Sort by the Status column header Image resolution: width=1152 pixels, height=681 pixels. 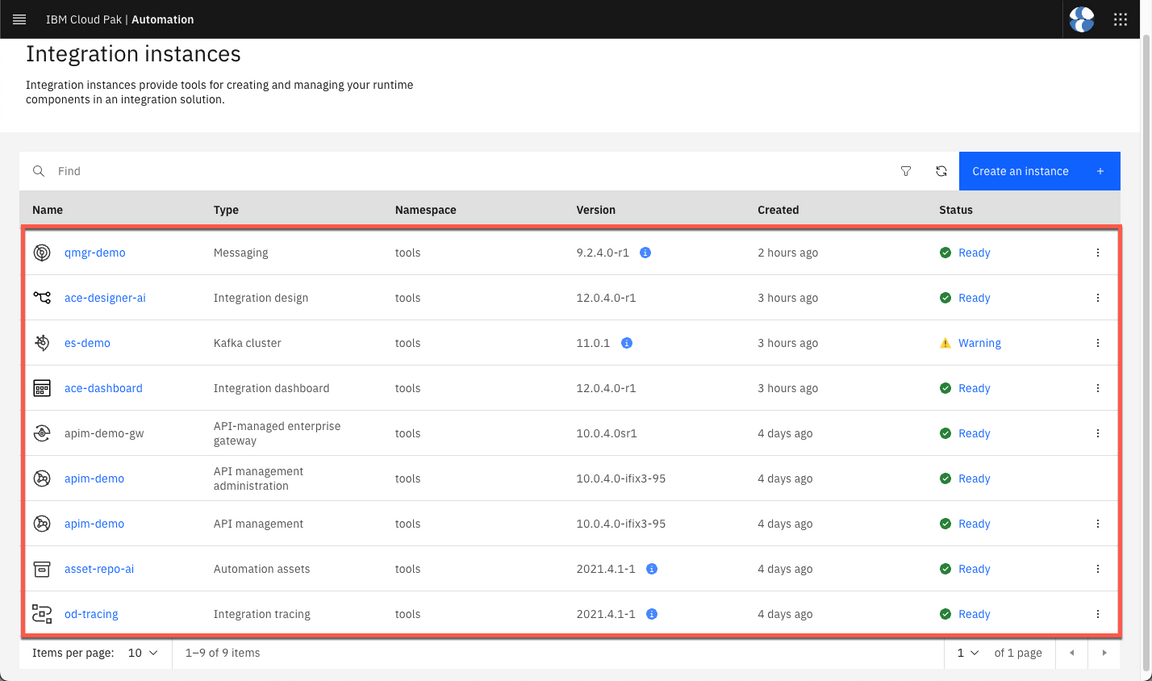click(x=955, y=210)
